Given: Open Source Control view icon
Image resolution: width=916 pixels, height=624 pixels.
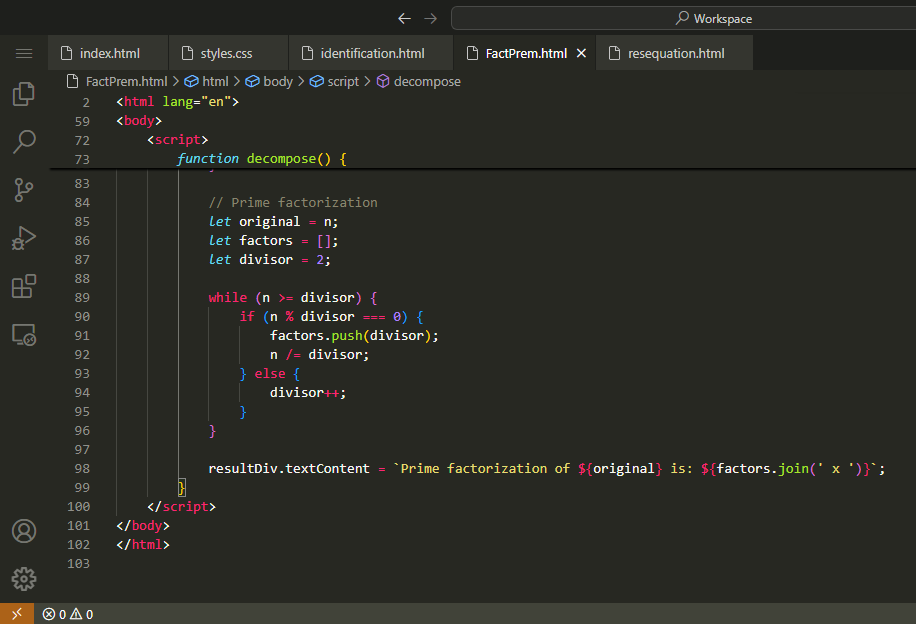Looking at the screenshot, I should 24,190.
